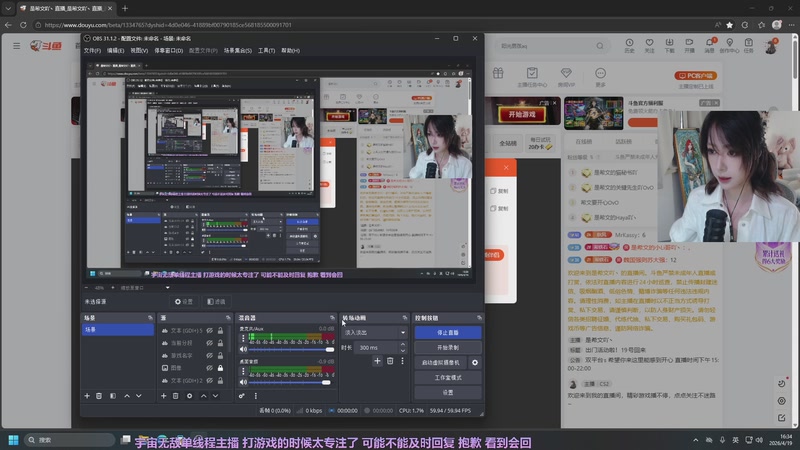
Task: Open advanced audio properties gears icon in mixer
Action: [x=242, y=396]
